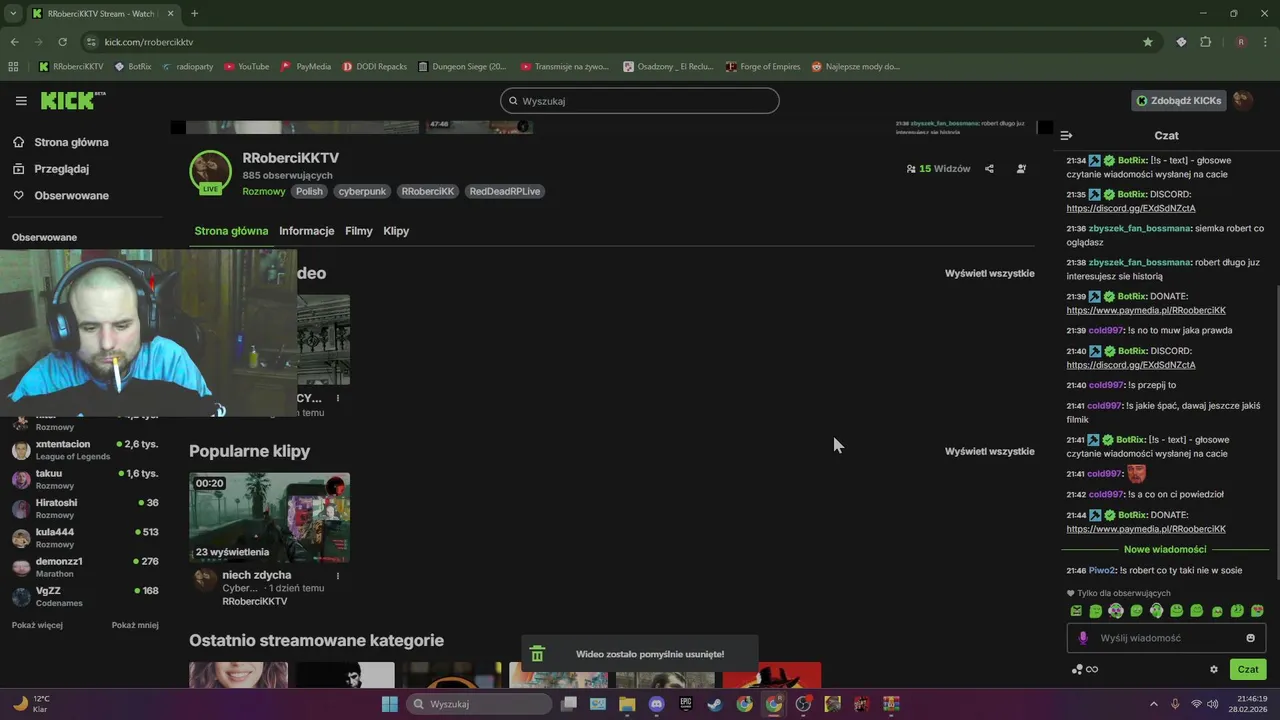The width and height of the screenshot is (1280, 720).
Task: Reload the page in Chrome
Action: [62, 42]
